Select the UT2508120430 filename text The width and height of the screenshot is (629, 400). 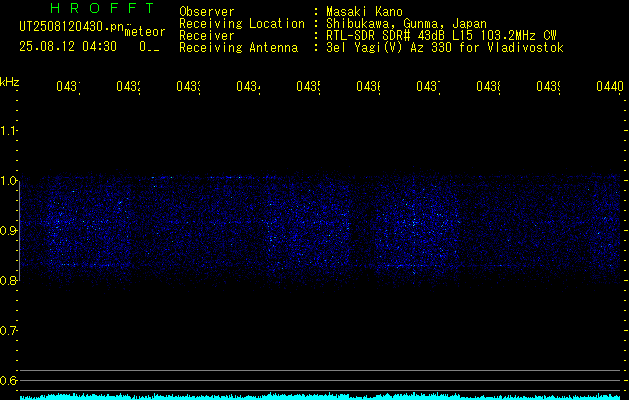[x=71, y=26]
